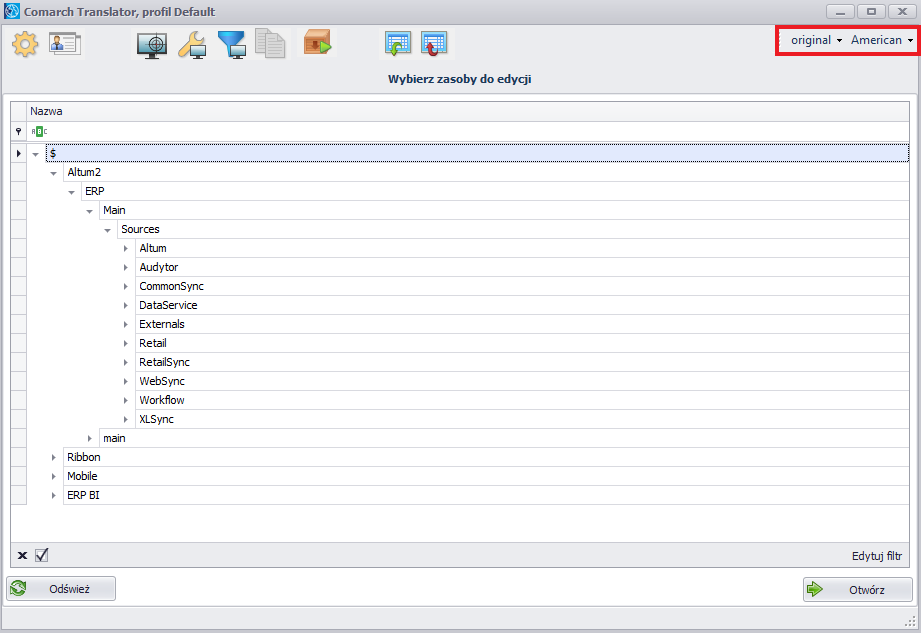Expand the ERP BI node
921x633 pixels.
(53, 496)
